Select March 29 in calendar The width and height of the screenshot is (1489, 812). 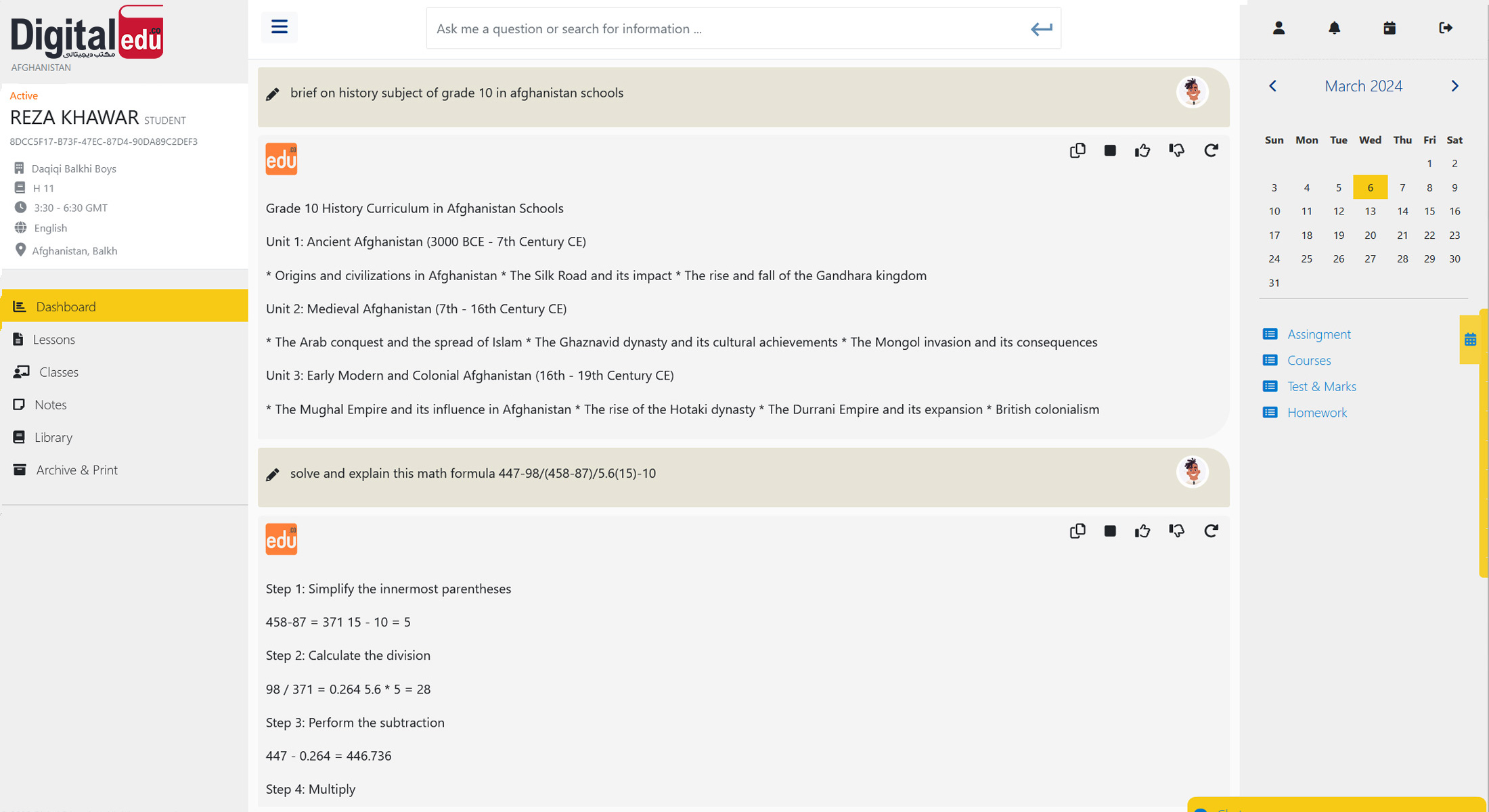[x=1429, y=259]
